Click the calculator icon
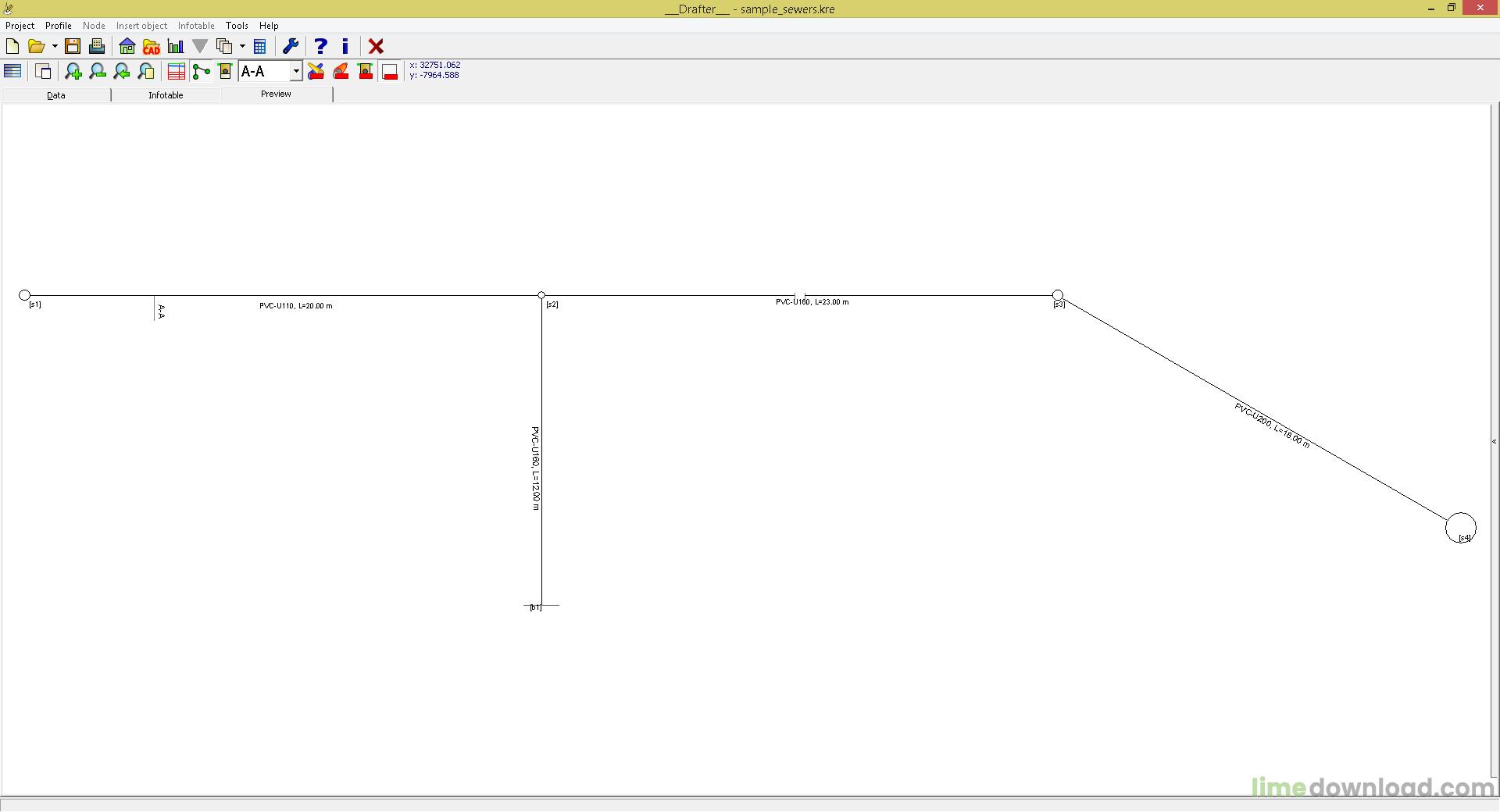The image size is (1500, 812). pos(260,47)
